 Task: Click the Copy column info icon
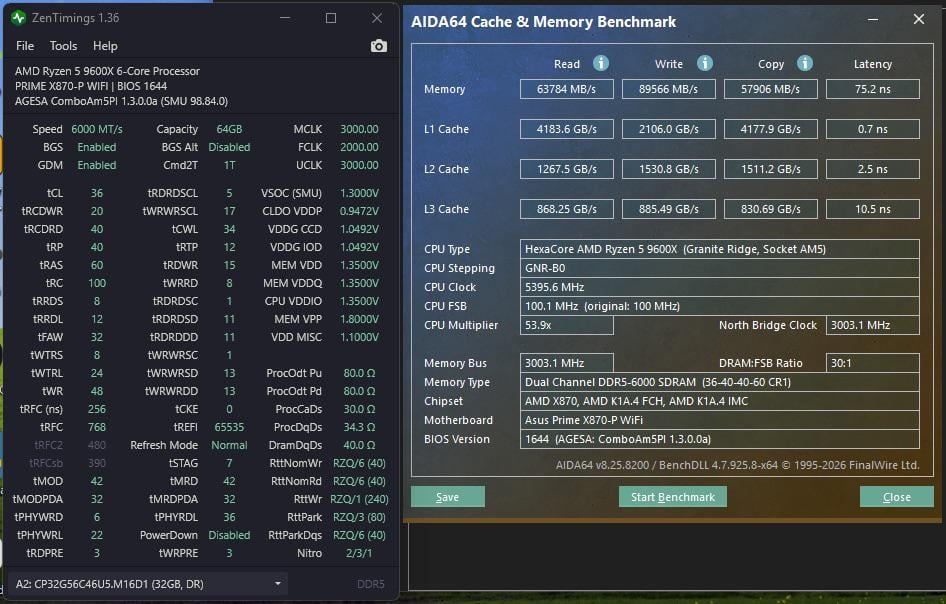tap(805, 63)
